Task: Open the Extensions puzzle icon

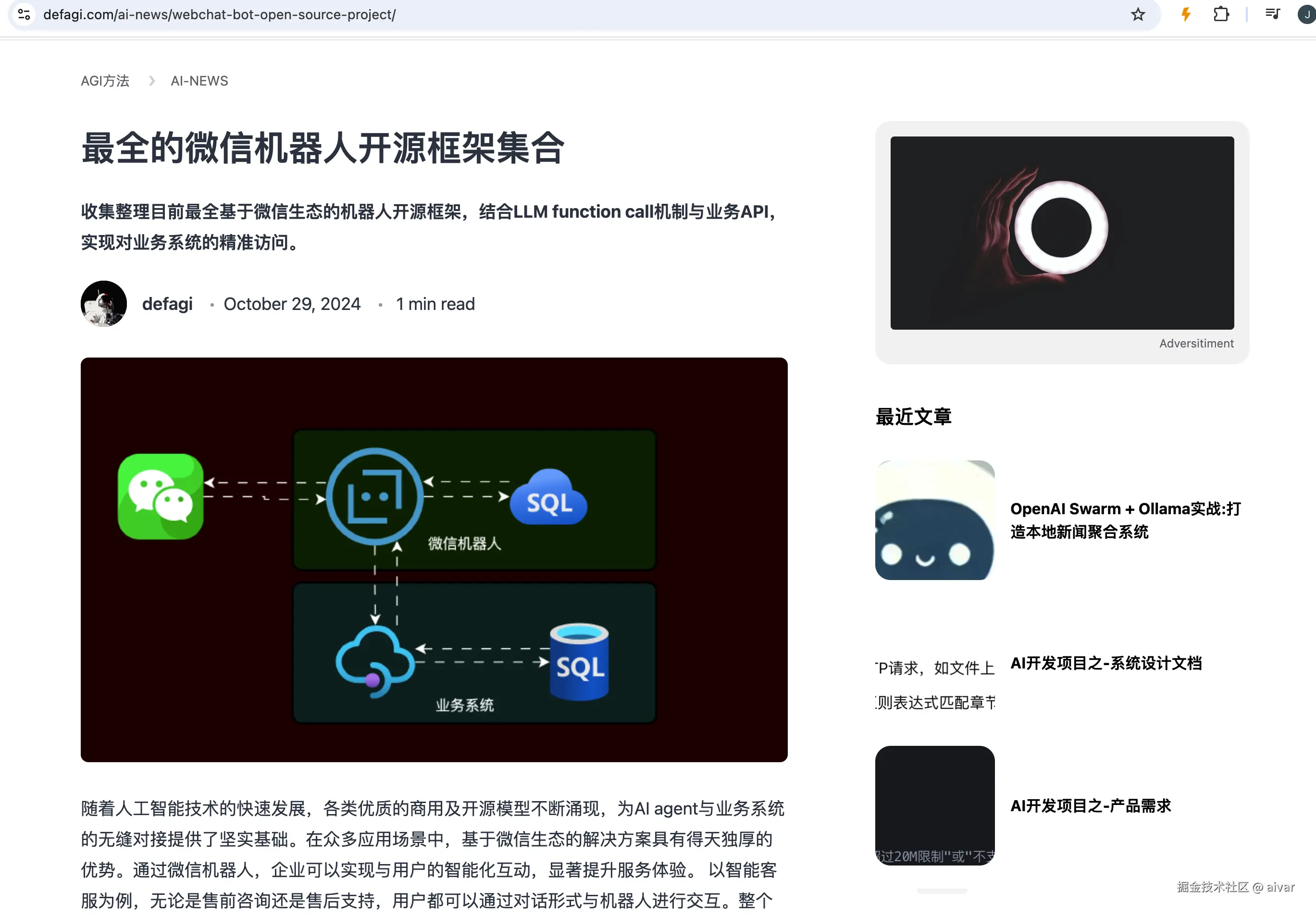Action: [x=1221, y=14]
